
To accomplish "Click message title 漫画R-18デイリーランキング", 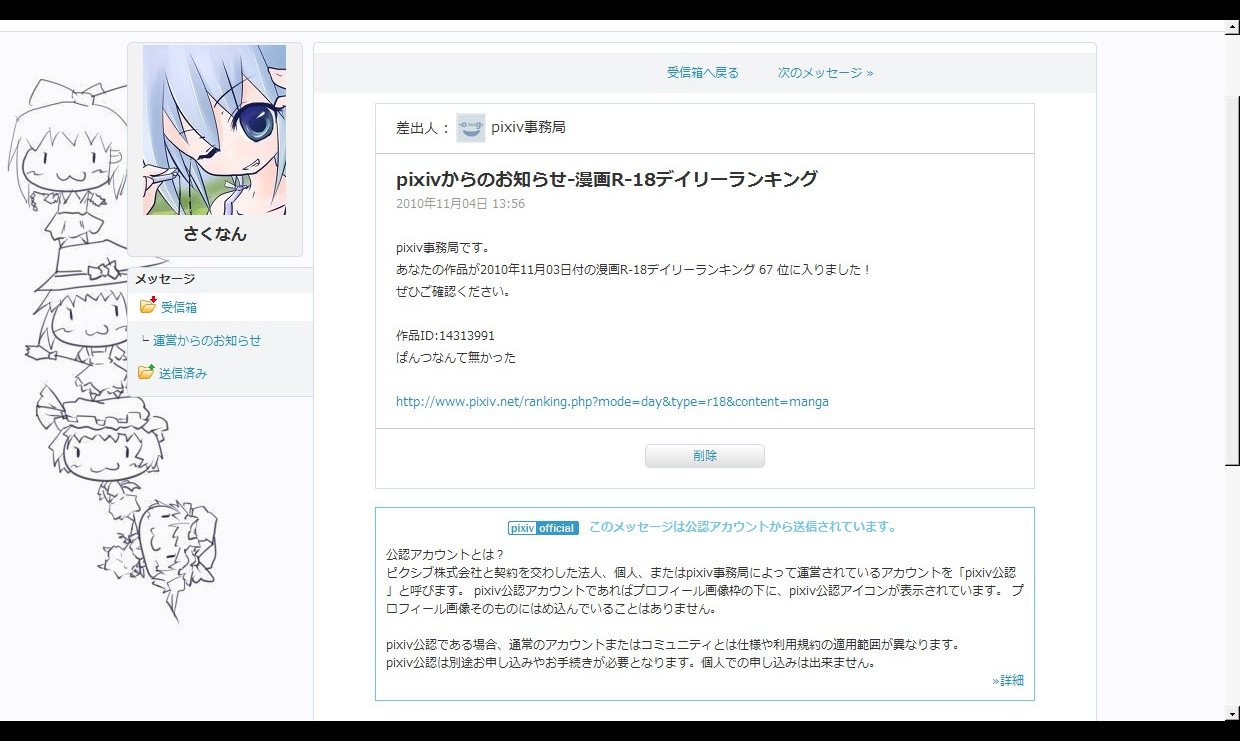I will [607, 179].
